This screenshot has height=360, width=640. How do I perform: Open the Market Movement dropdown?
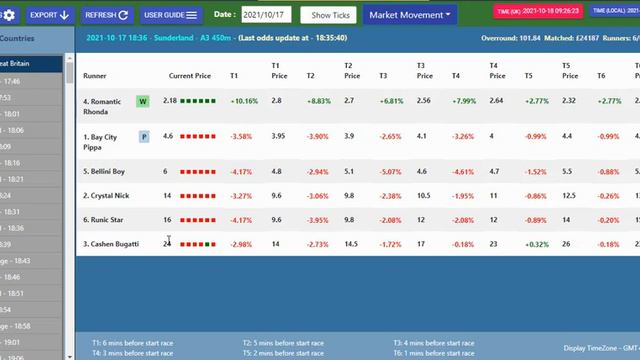410,15
